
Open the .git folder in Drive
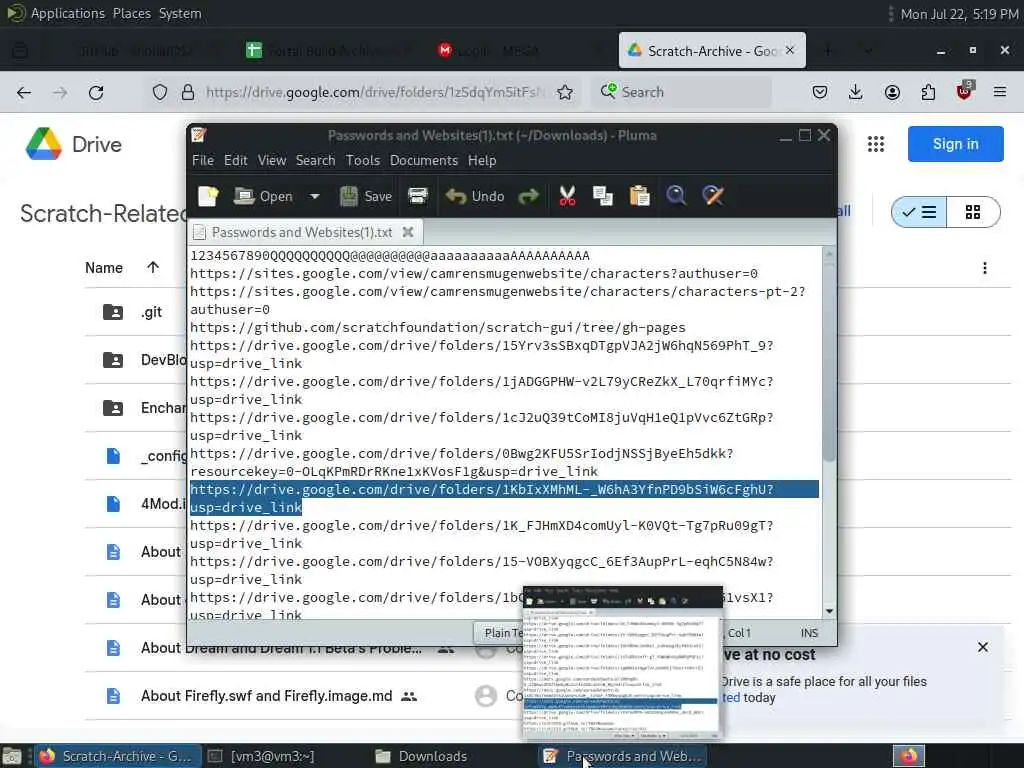pyautogui.click(x=152, y=312)
